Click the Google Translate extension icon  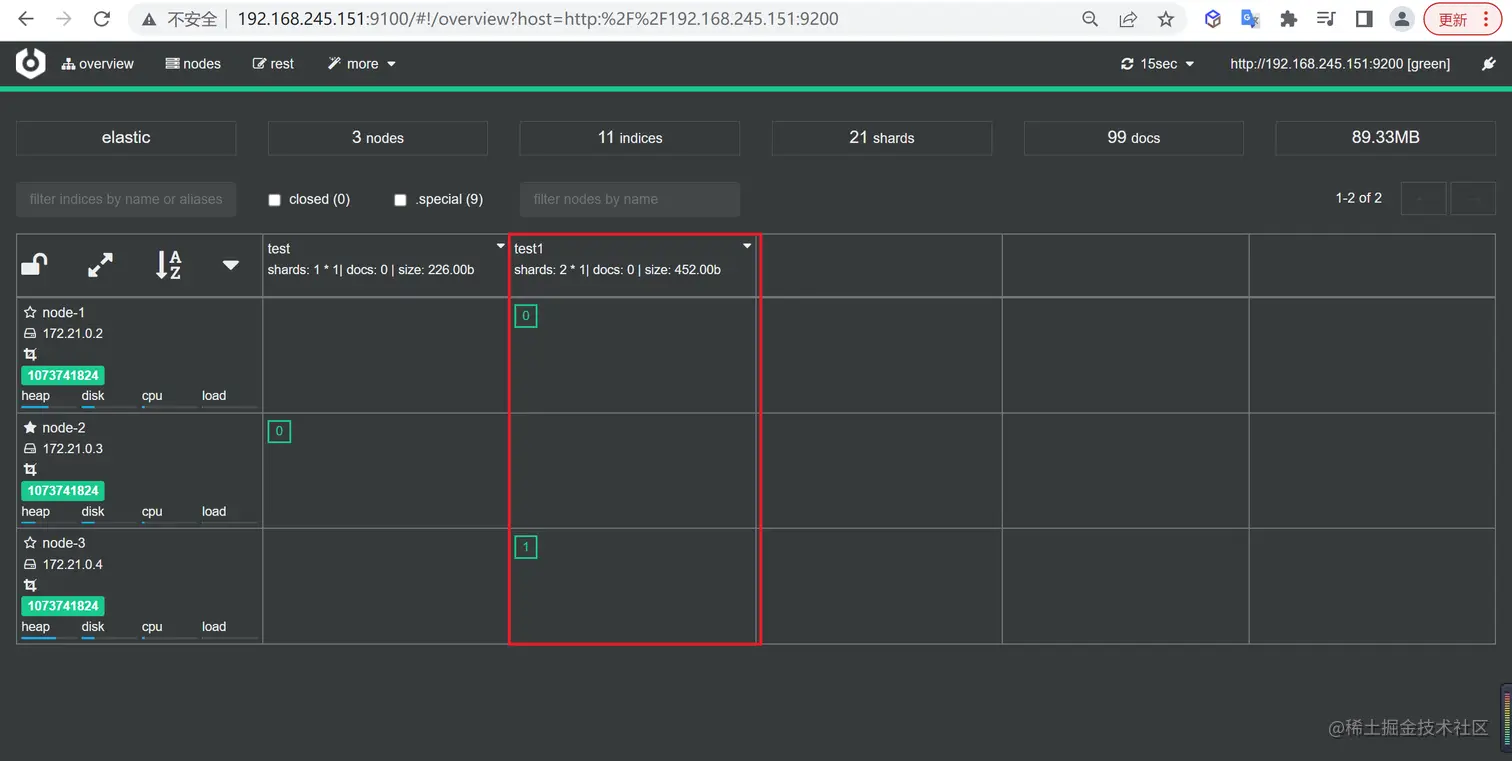(x=1250, y=19)
